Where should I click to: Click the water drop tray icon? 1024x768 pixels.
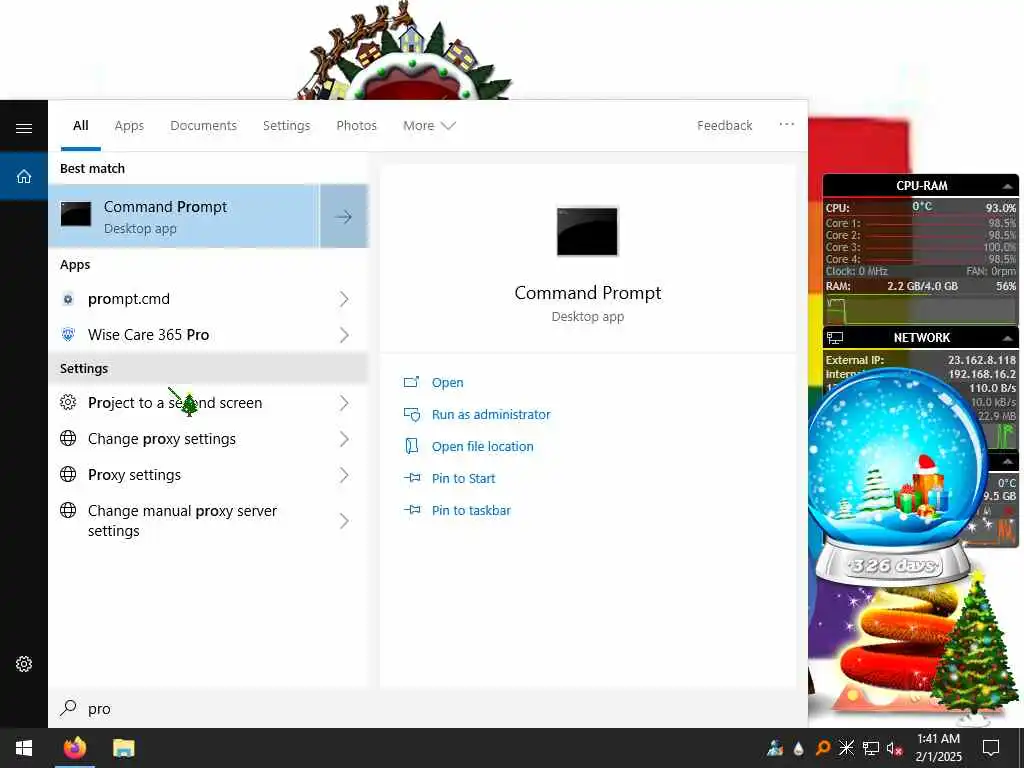799,748
